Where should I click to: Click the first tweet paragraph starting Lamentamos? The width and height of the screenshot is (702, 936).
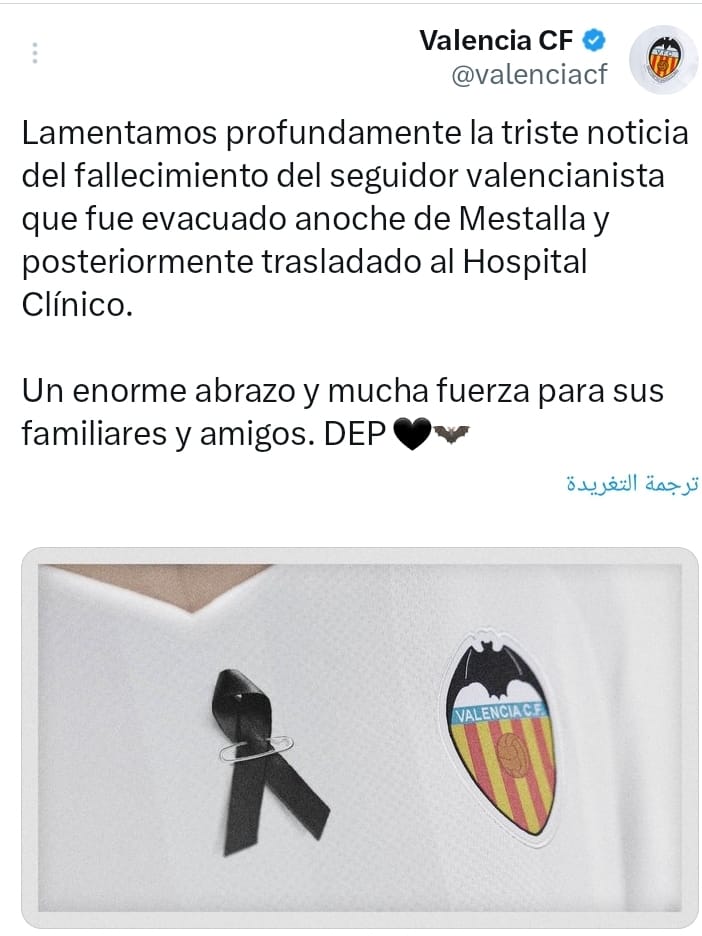[x=355, y=218]
